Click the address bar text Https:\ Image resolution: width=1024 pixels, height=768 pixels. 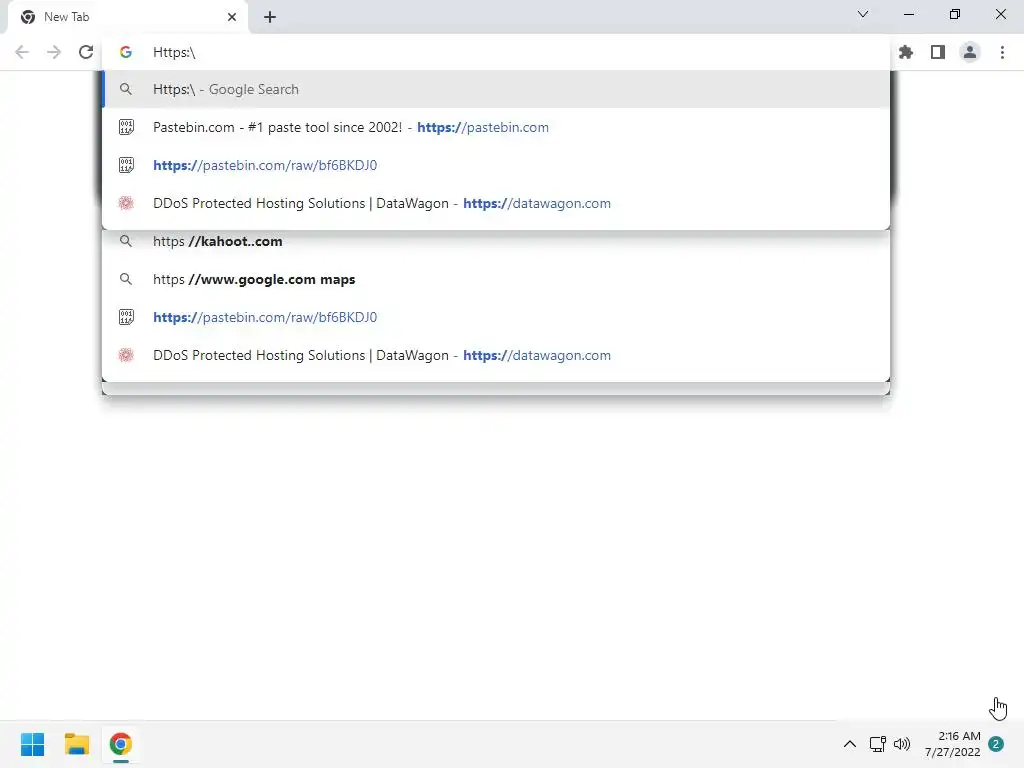point(174,52)
